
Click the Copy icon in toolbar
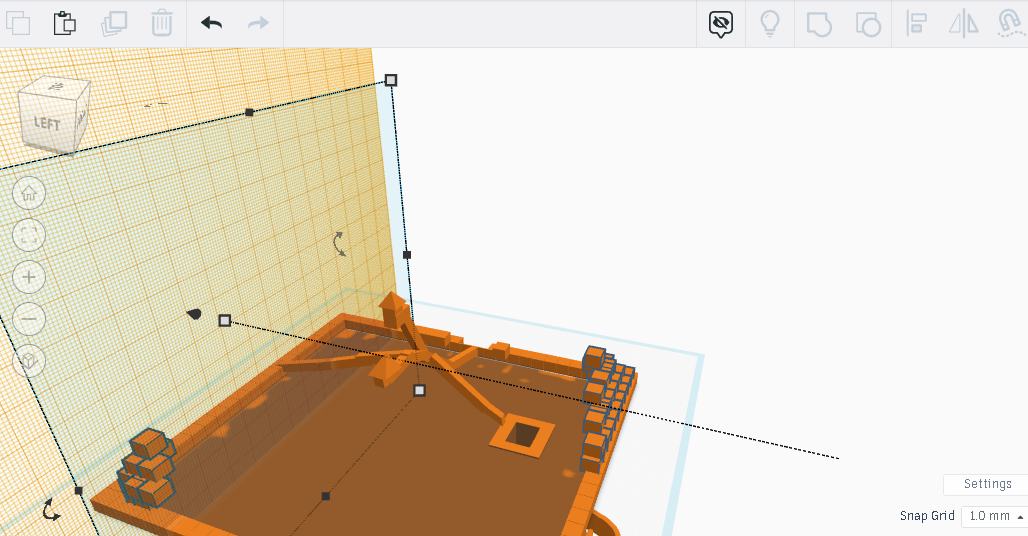coord(18,24)
